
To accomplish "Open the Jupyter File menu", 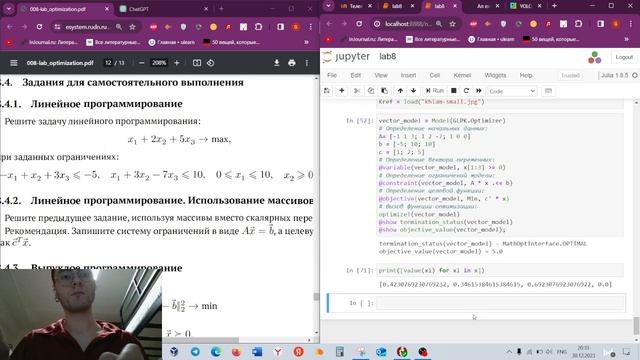I will click(332, 76).
